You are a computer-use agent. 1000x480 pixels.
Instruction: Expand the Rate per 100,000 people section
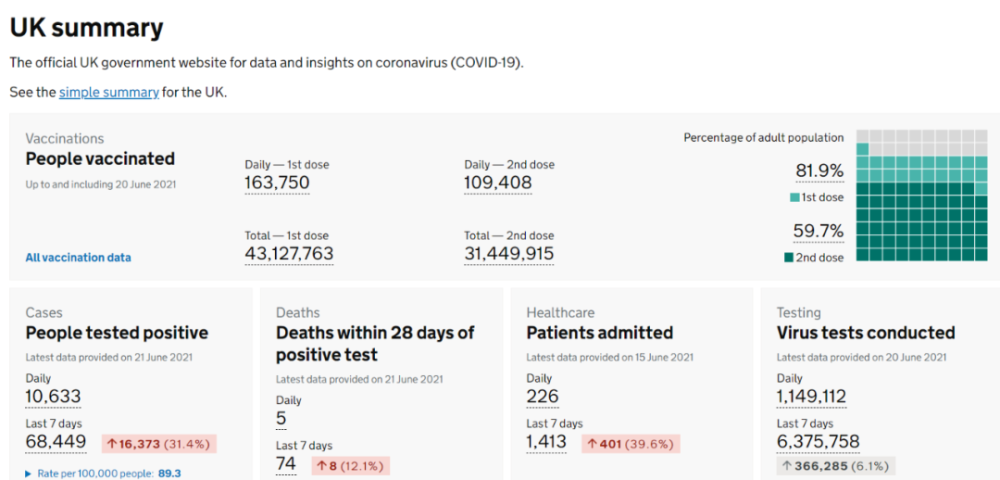tap(28, 473)
